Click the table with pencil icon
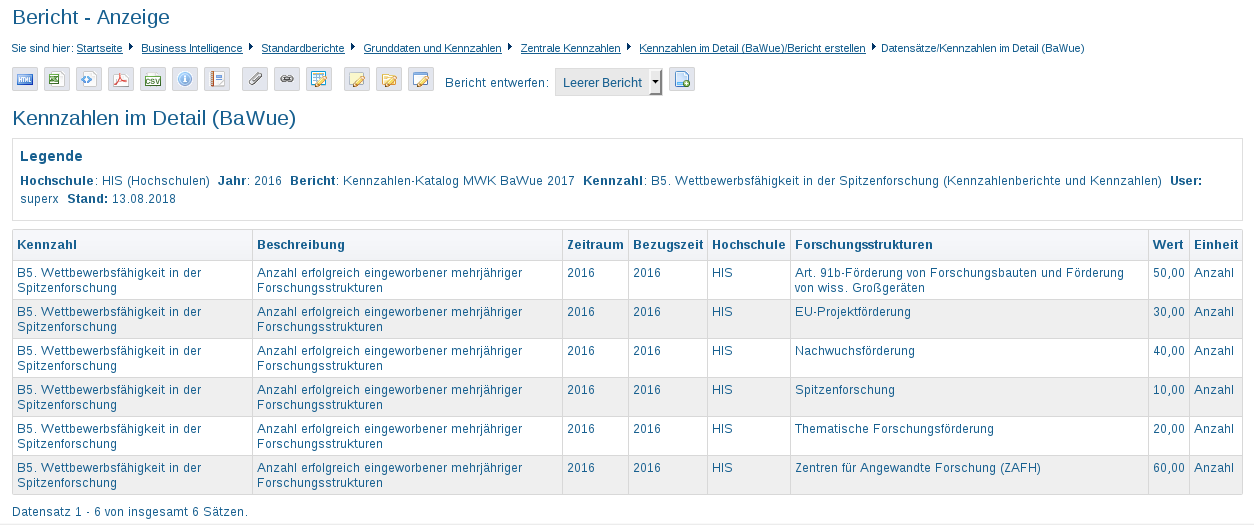Viewport: 1254px width, 525px height. pyautogui.click(x=319, y=80)
